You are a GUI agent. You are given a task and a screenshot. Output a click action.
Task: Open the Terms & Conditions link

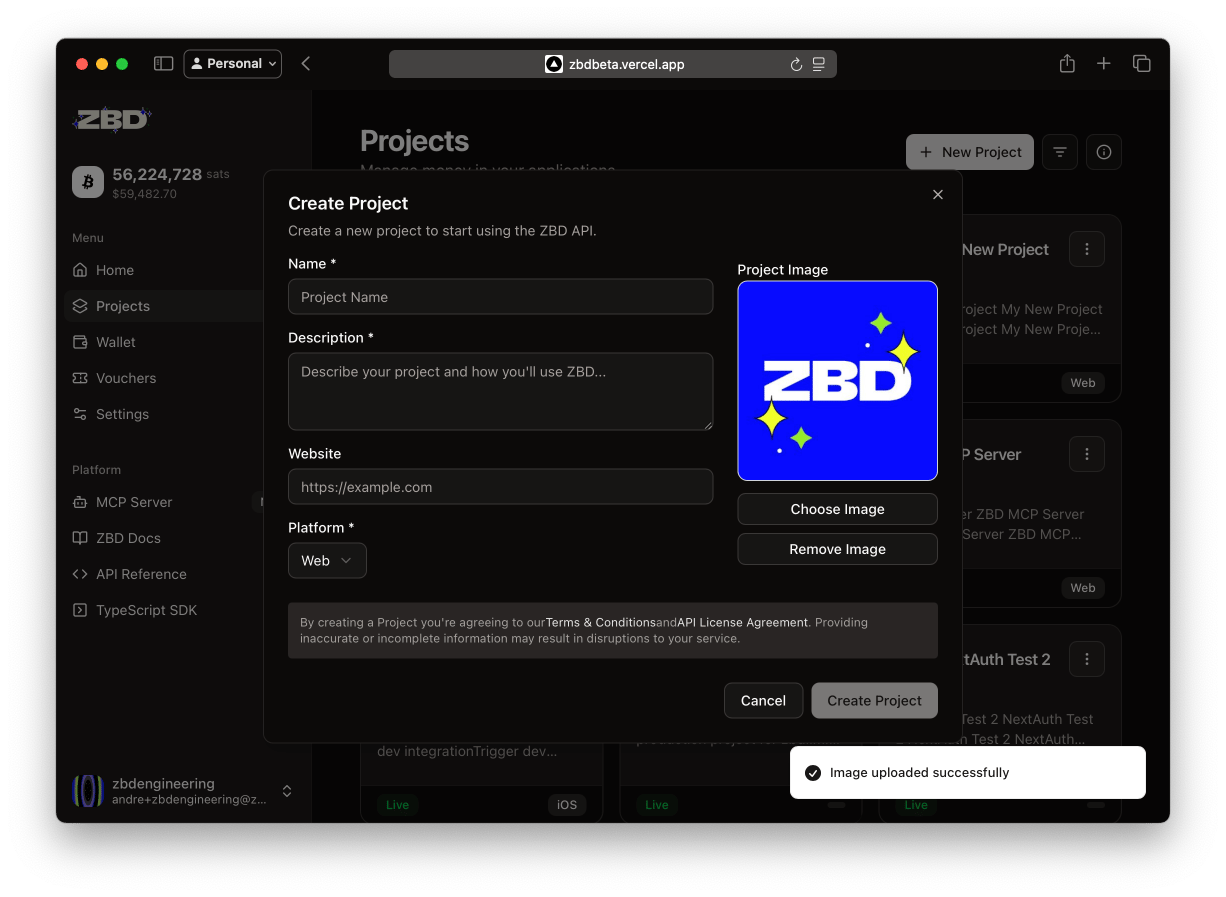pos(600,622)
